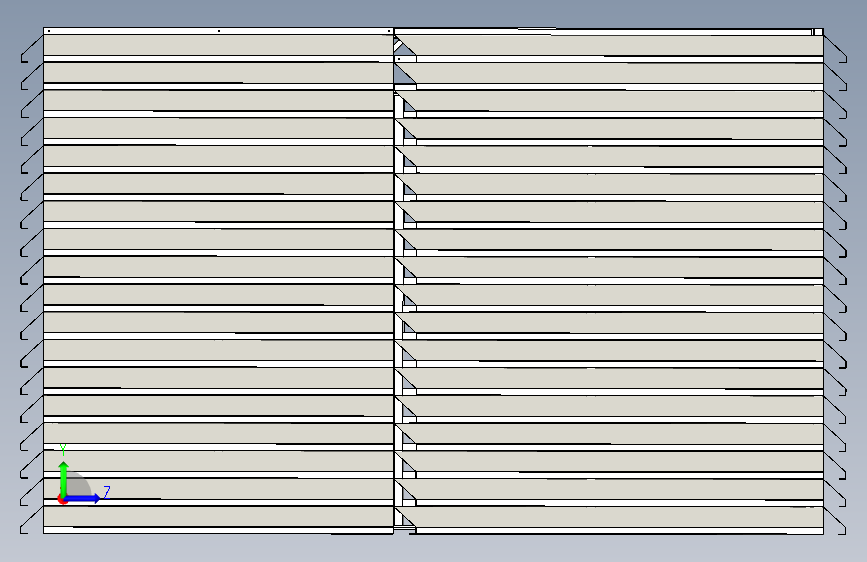Click the blue Z axis arrow
The image size is (867, 562).
pyautogui.click(x=83, y=498)
